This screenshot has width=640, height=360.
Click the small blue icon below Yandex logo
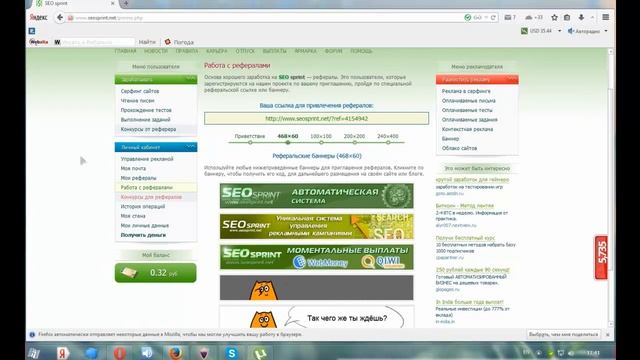click(x=32, y=31)
